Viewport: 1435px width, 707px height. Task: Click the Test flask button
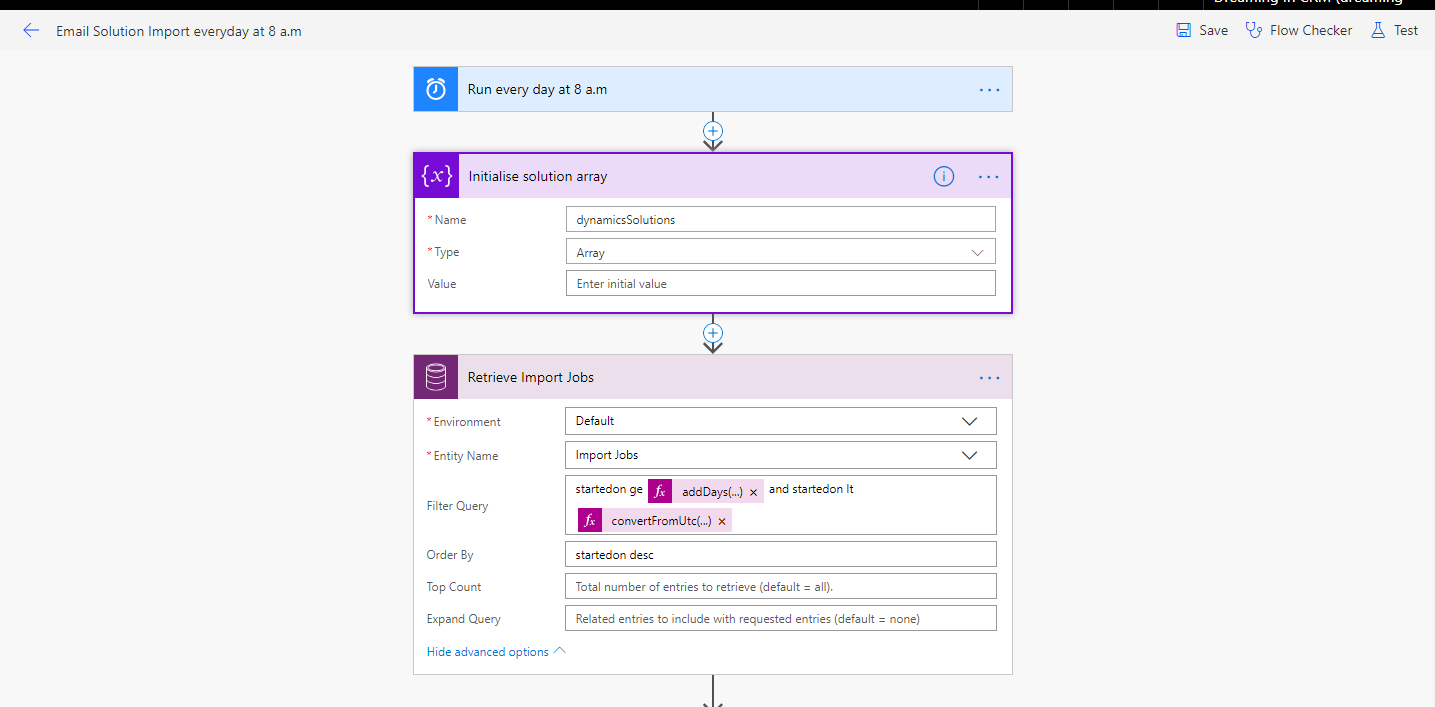[1394, 31]
